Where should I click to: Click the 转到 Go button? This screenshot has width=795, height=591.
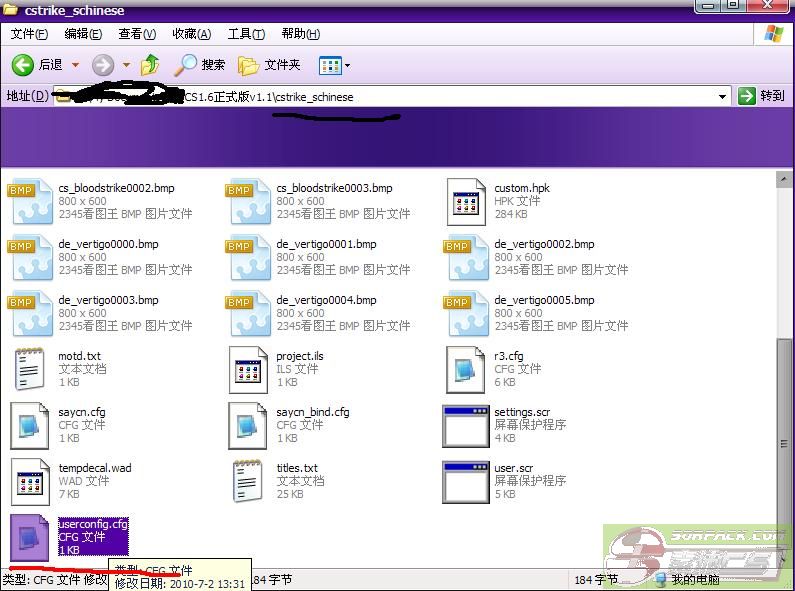point(761,96)
